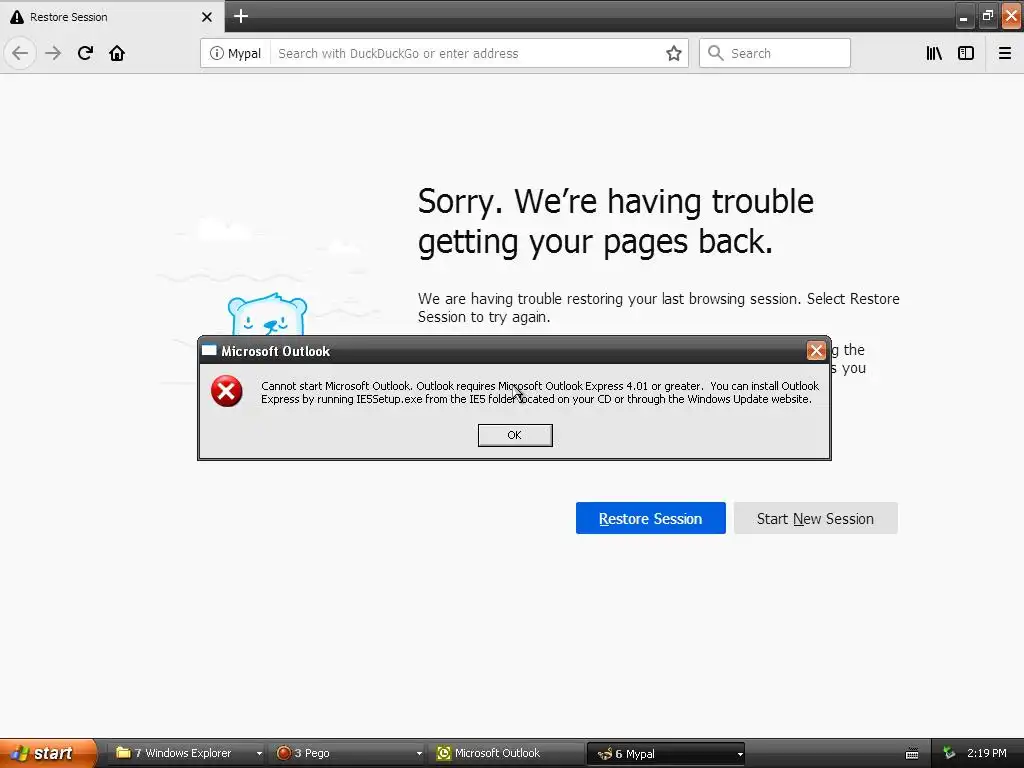1024x768 pixels.
Task: Open the site information icon beside Mypal
Action: (x=216, y=54)
